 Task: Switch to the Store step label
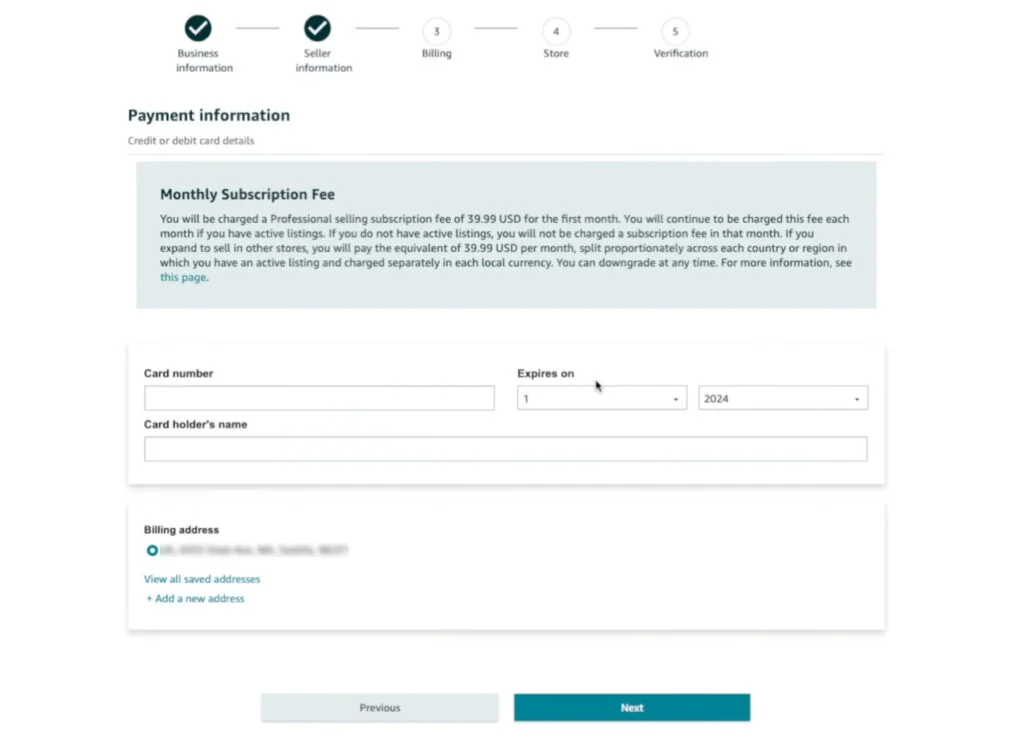click(x=556, y=53)
